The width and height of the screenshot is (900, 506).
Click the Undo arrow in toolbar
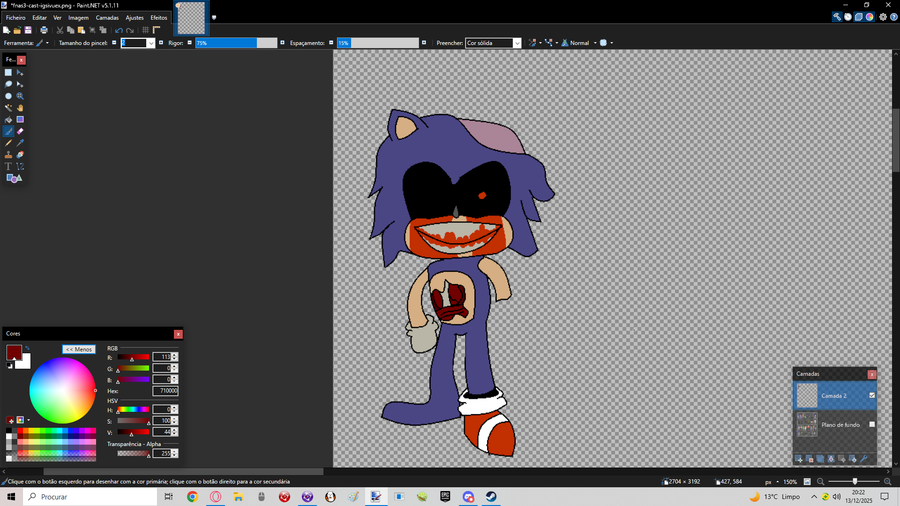[x=119, y=30]
